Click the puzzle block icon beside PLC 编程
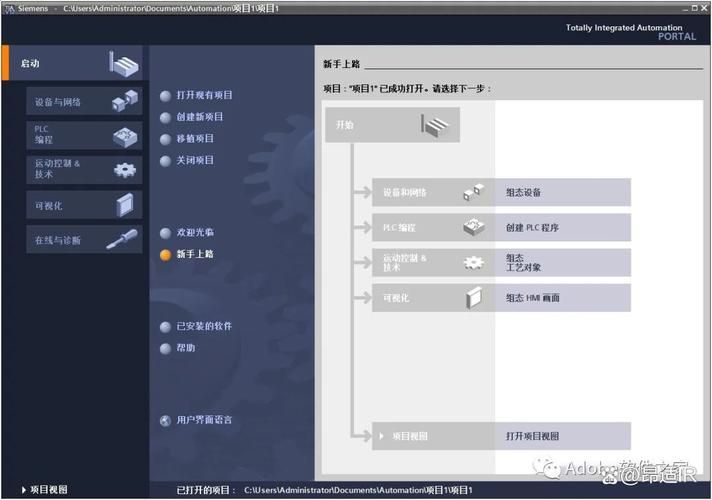Viewport: 712px width, 500px height. click(x=125, y=137)
